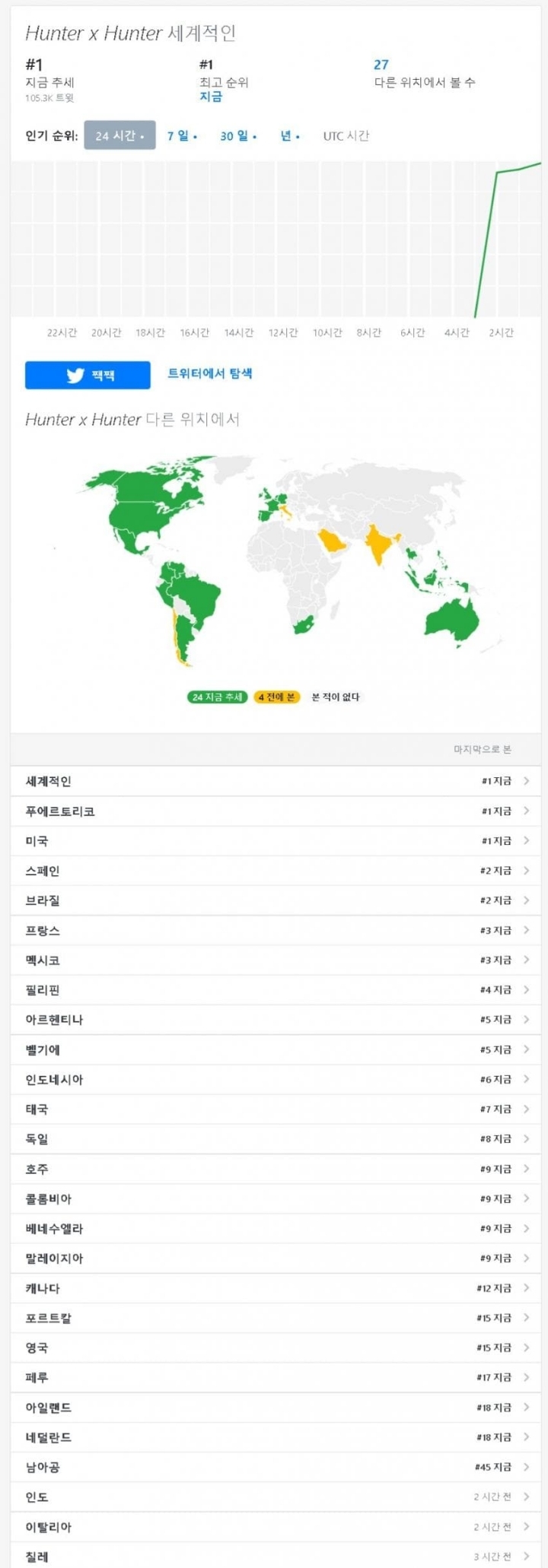Select the 24 시간 ranking tab
The width and height of the screenshot is (548, 1568).
pos(119,135)
